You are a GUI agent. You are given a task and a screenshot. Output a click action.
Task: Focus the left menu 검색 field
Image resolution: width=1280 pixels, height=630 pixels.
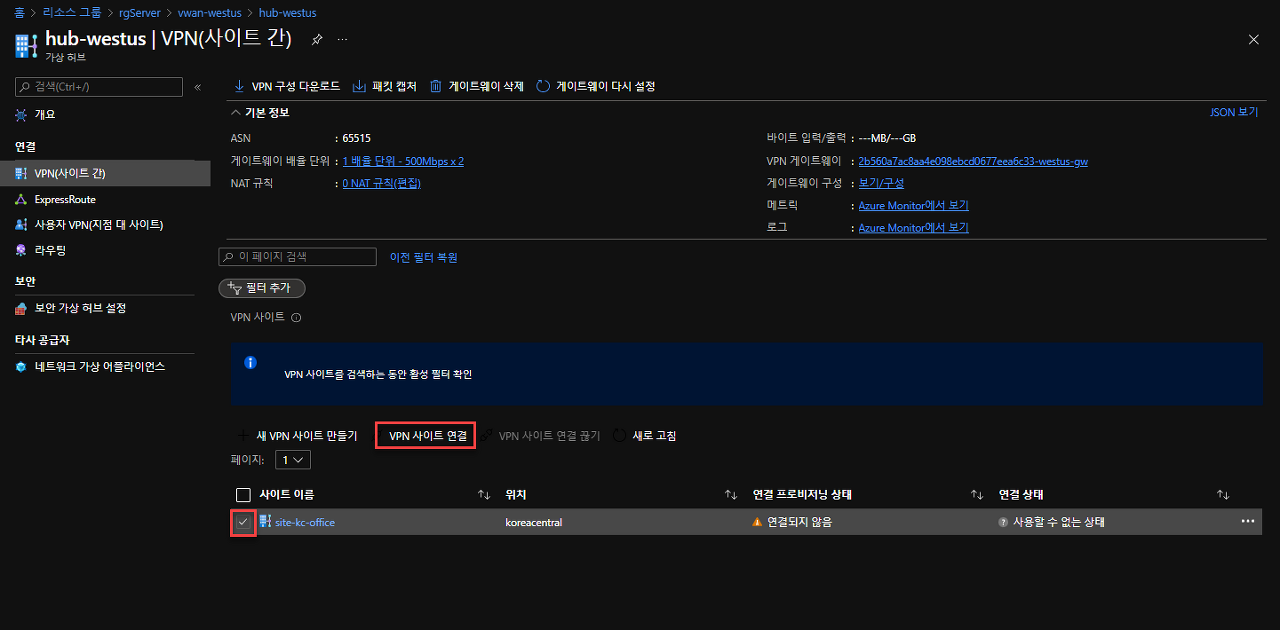pyautogui.click(x=99, y=87)
